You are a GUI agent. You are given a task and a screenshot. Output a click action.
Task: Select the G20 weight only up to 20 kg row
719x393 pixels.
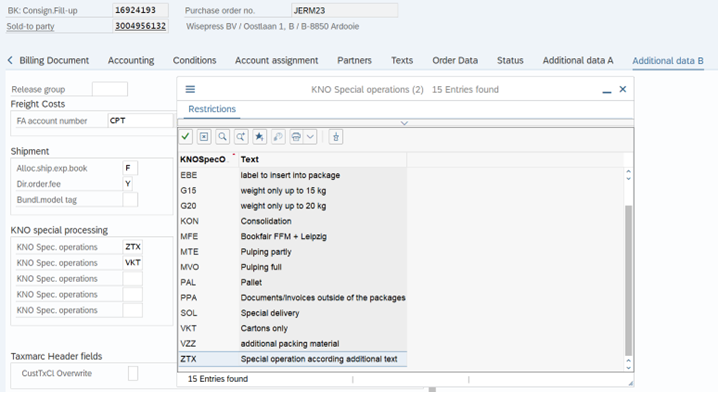293,206
